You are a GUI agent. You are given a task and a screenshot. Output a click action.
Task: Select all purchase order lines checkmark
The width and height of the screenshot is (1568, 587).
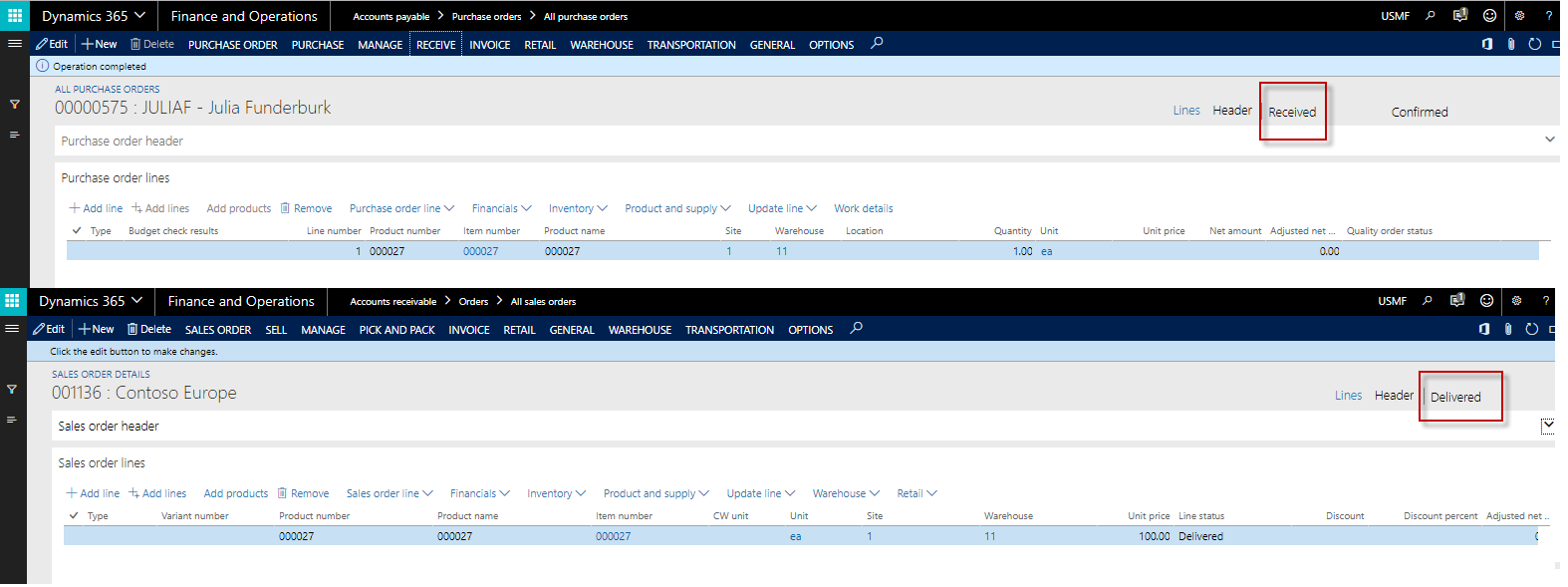coord(77,230)
